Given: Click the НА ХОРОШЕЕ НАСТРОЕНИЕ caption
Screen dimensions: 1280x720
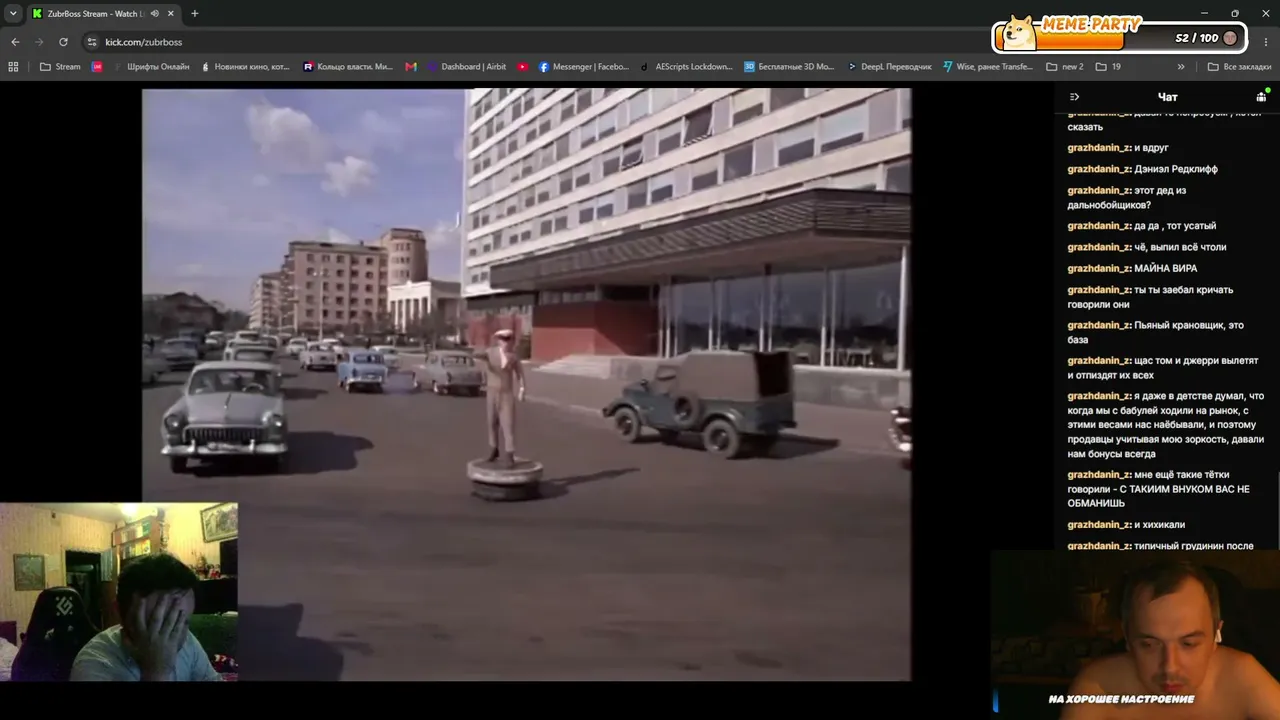Looking at the screenshot, I should (1121, 699).
